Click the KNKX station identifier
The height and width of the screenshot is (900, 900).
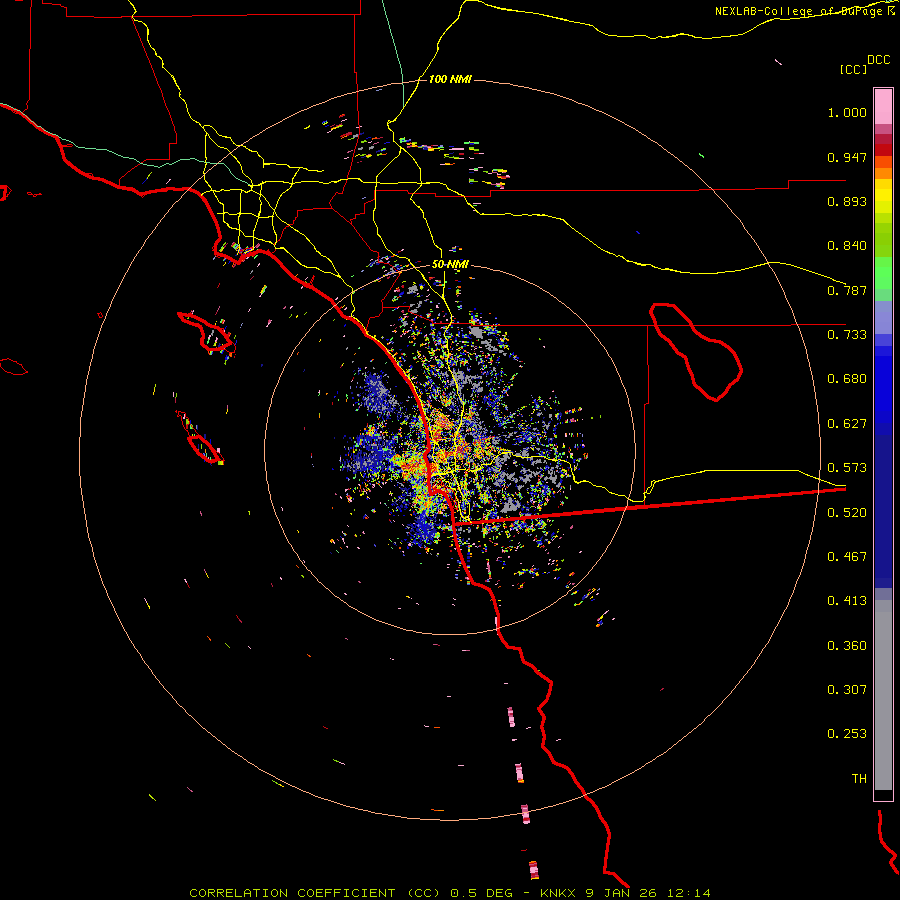point(556,893)
